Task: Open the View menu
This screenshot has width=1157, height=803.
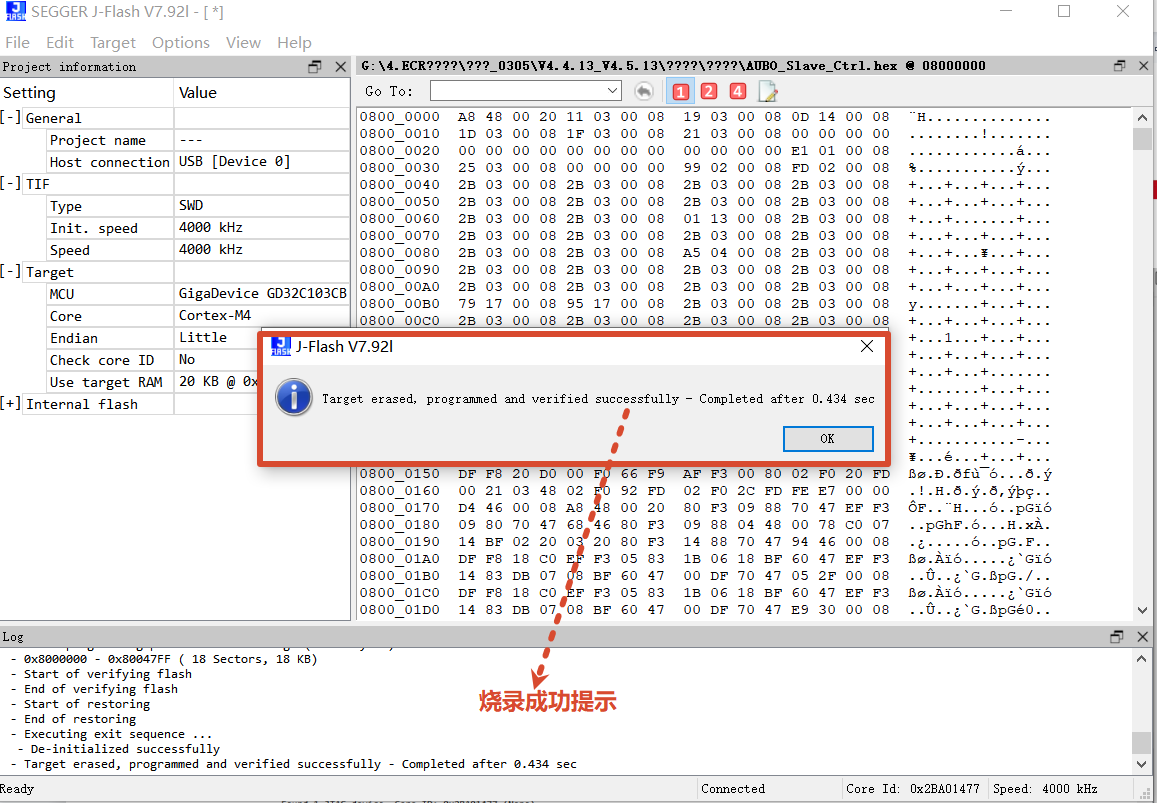Action: click(244, 43)
